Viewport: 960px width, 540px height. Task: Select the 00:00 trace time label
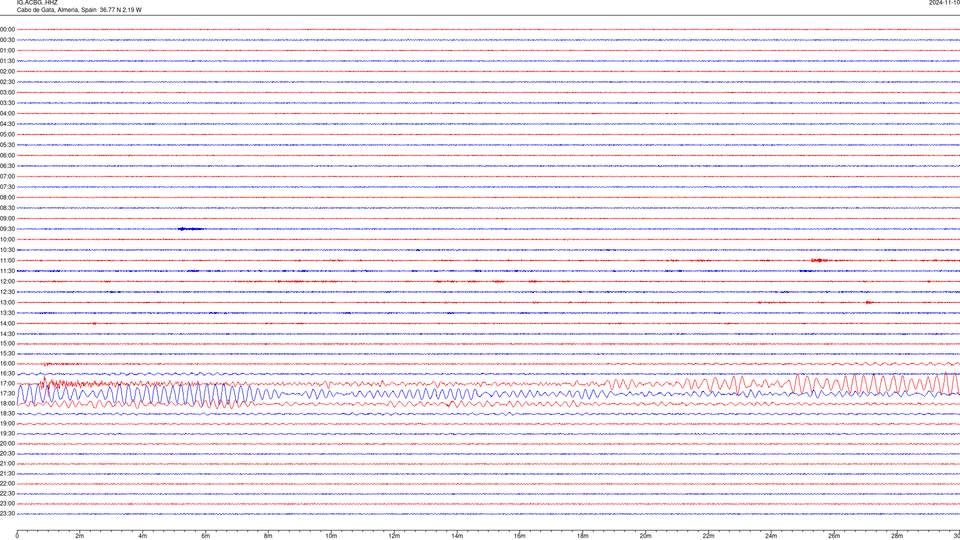[7, 29]
